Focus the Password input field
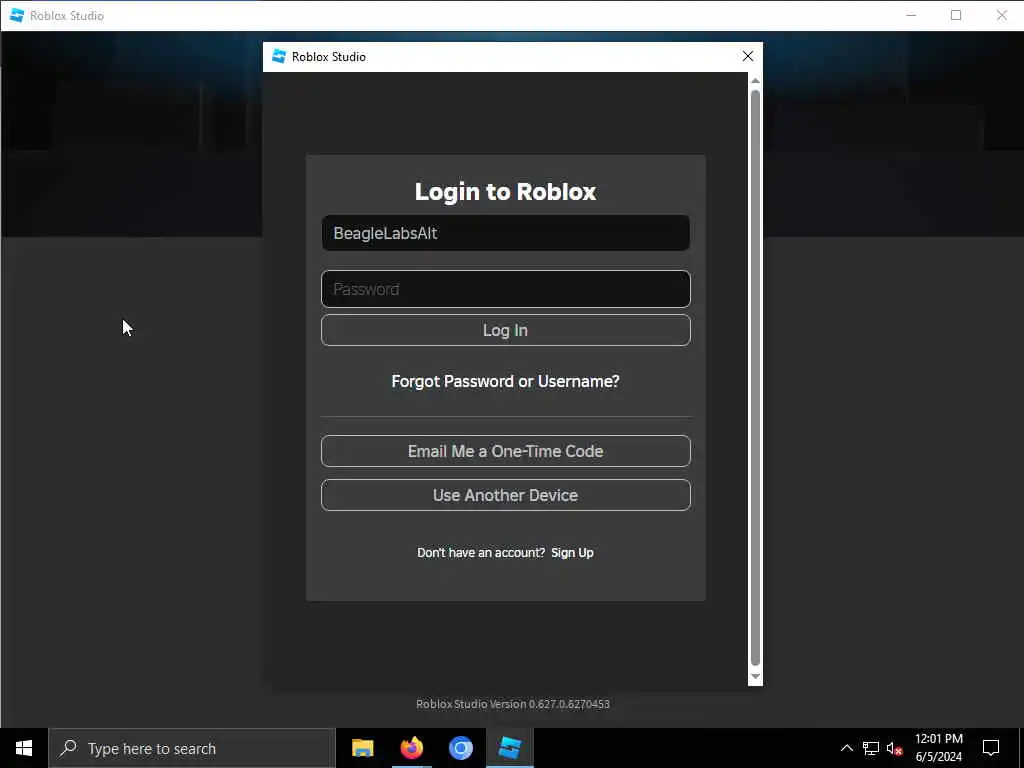This screenshot has height=768, width=1024. (505, 289)
